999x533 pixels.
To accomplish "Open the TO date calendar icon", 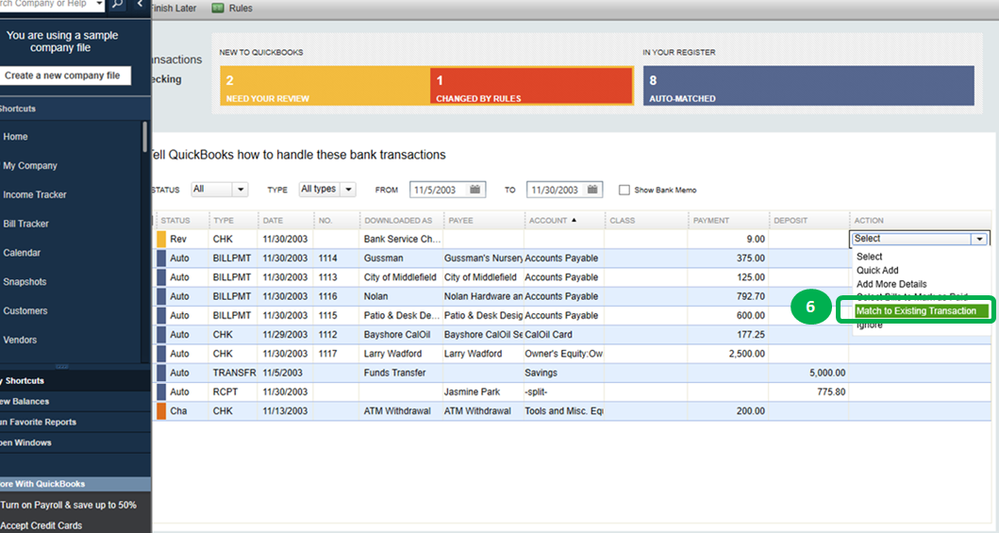I will 593,189.
